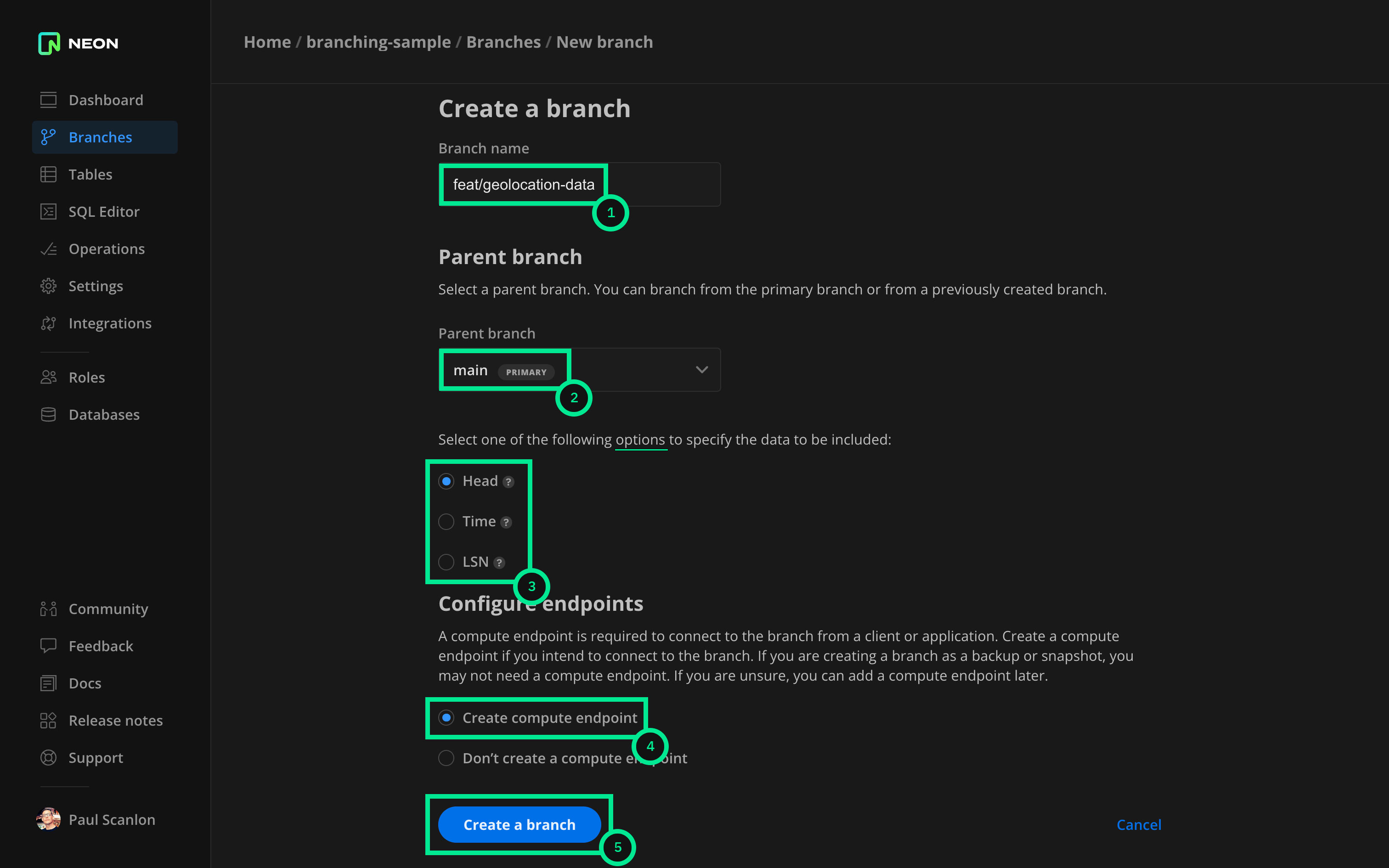View the Operations page

(x=107, y=248)
